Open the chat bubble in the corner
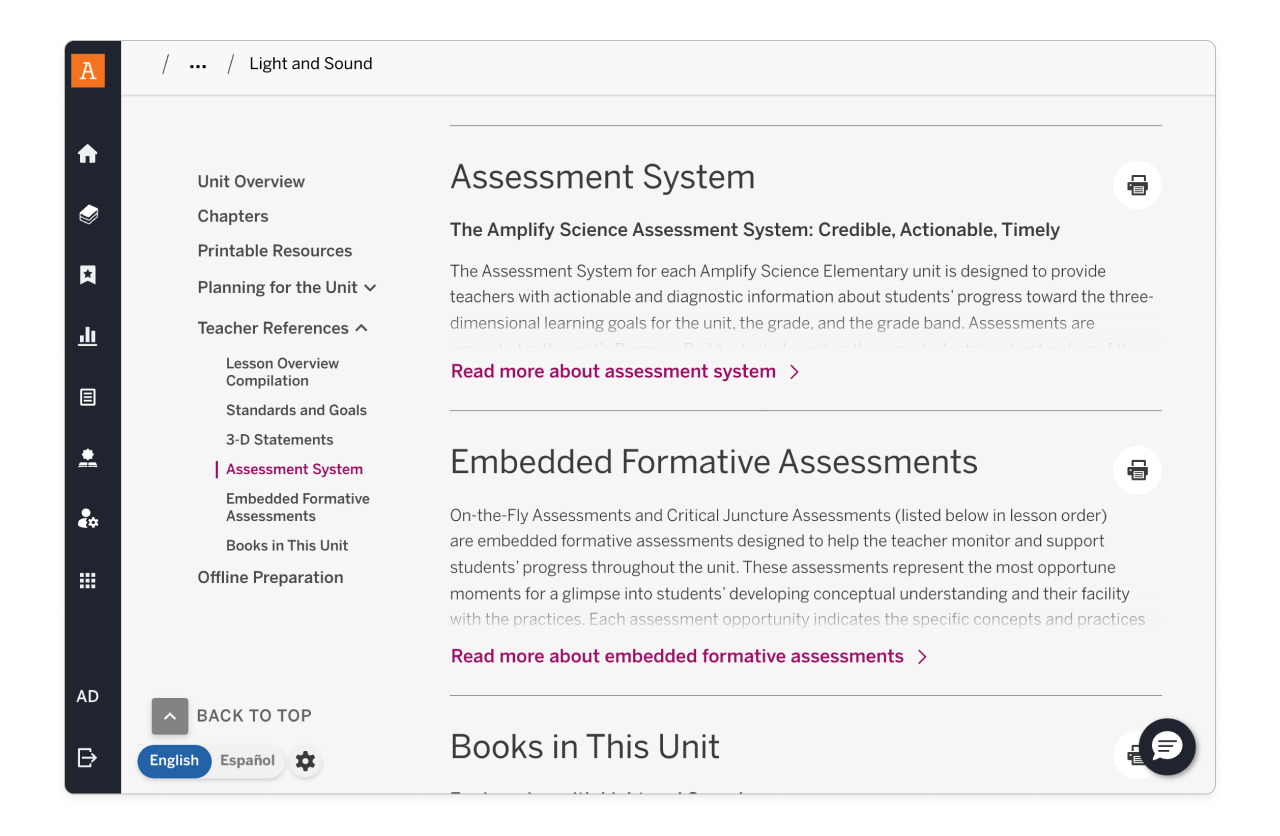The height and width of the screenshot is (836, 1280). point(1166,747)
